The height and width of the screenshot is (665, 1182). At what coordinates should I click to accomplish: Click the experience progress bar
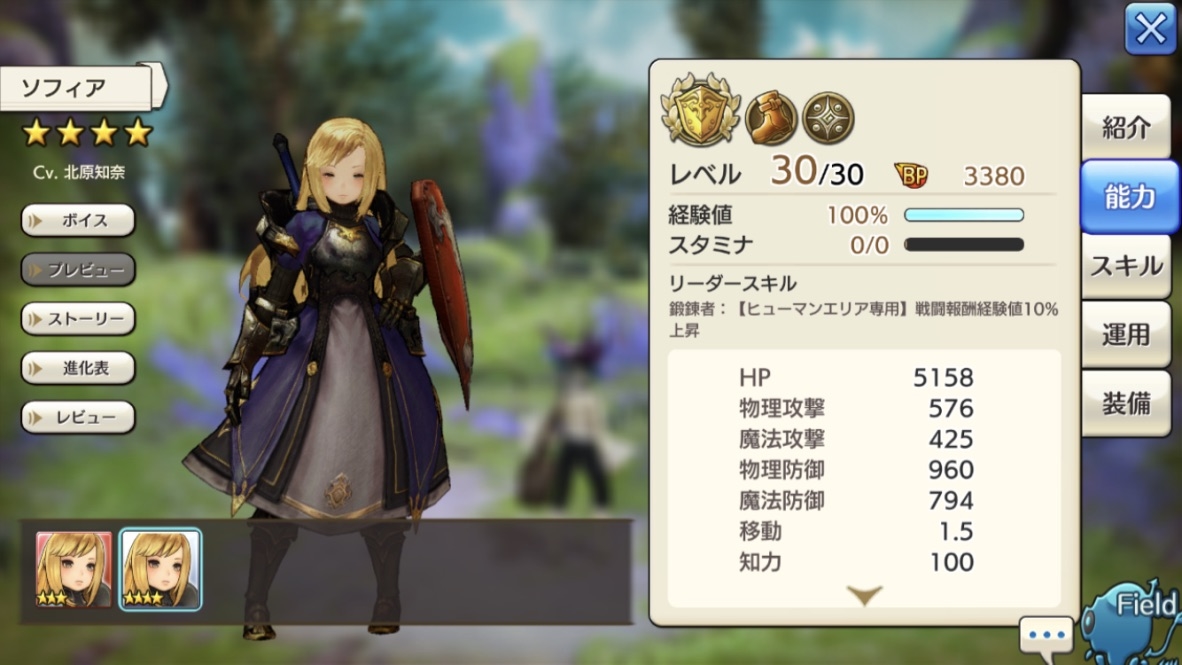click(x=963, y=215)
